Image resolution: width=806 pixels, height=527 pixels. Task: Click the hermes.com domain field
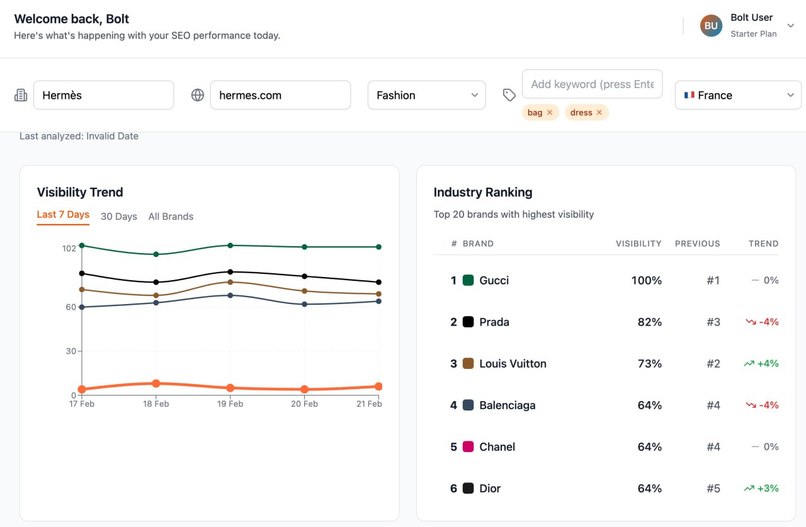280,95
